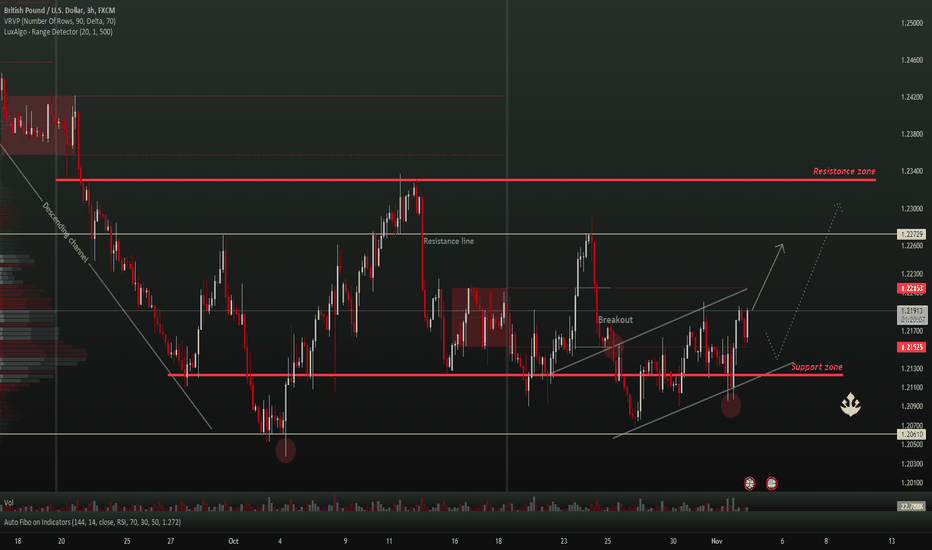
Task: Click the 20 date on time axis
Action: tap(61, 541)
